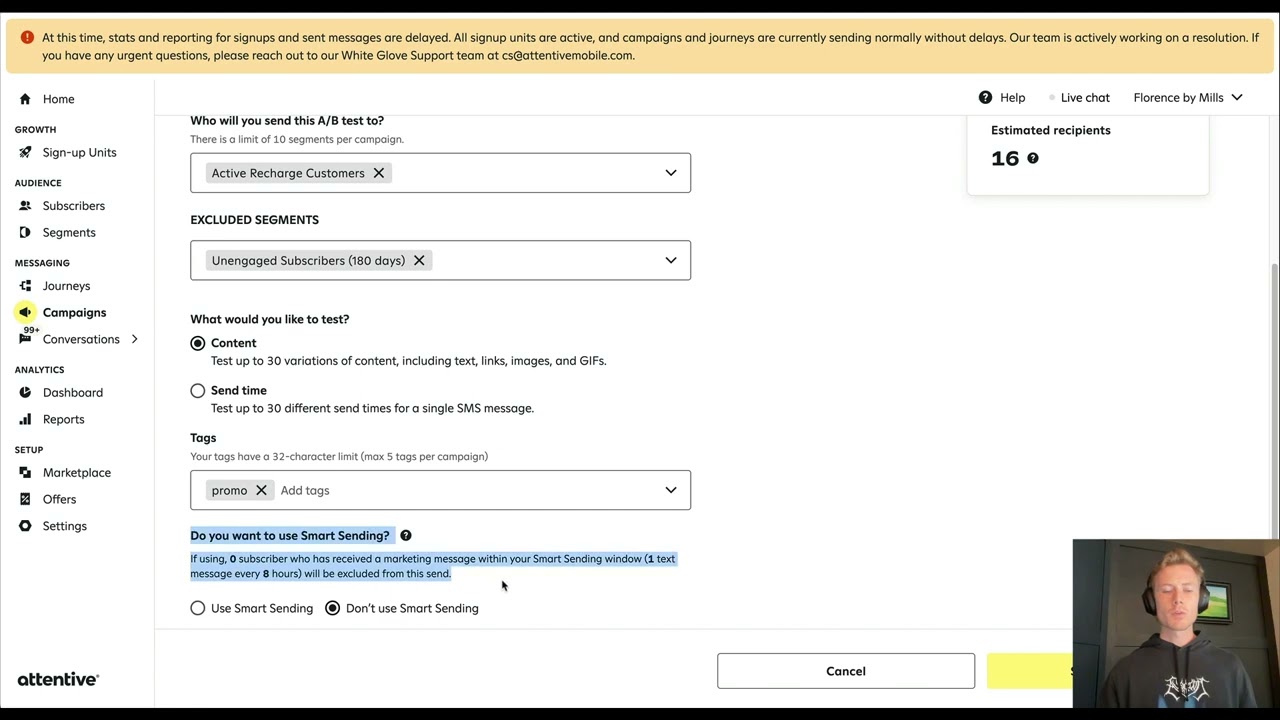Click the Journeys flow icon
The image size is (1280, 720).
point(25,286)
